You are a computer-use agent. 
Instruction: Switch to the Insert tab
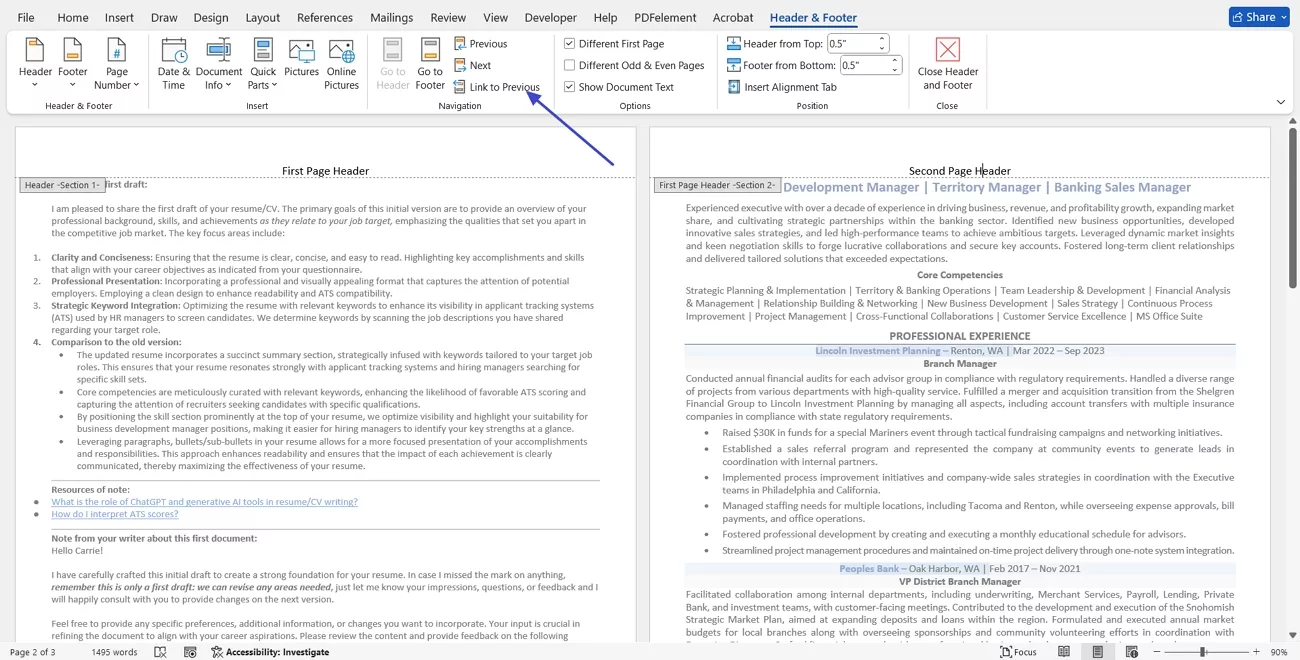(x=119, y=18)
